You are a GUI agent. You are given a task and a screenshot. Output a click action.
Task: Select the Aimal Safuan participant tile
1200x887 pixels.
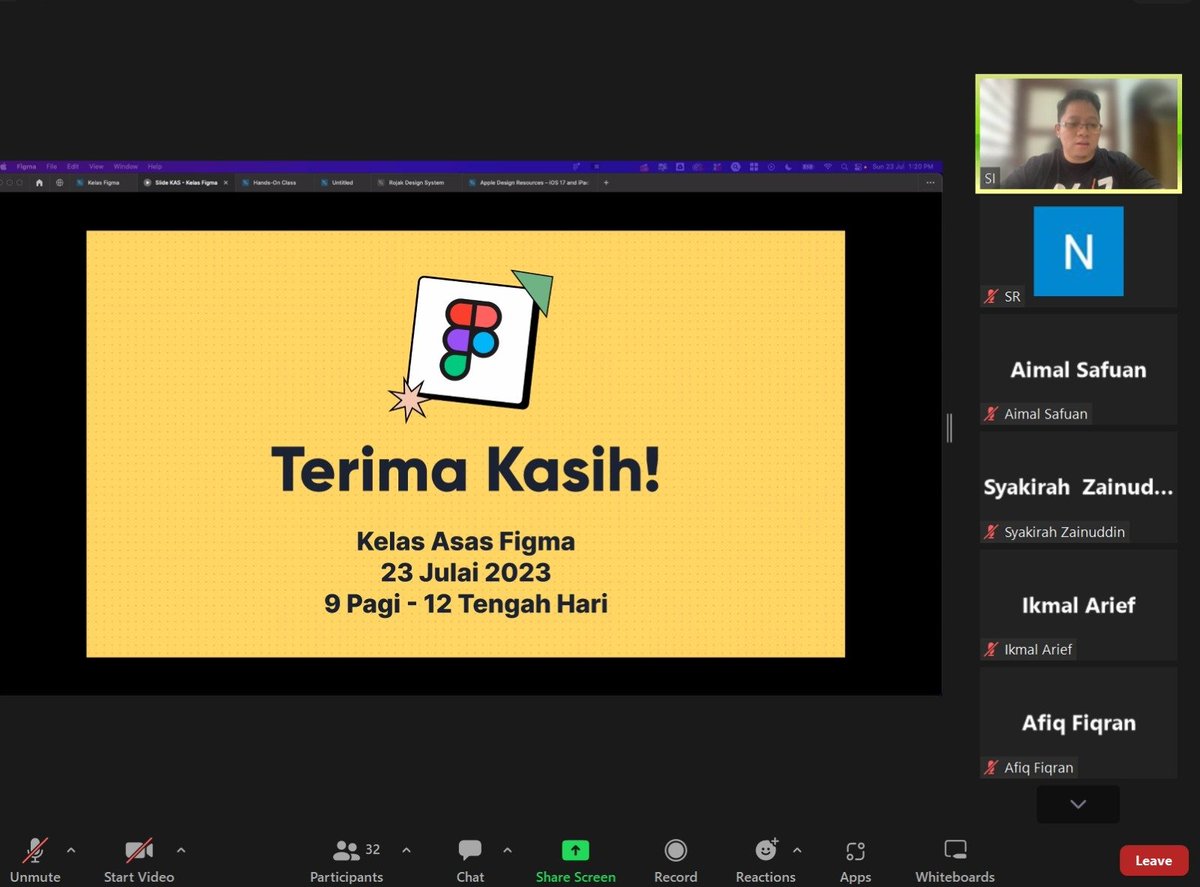click(1078, 369)
